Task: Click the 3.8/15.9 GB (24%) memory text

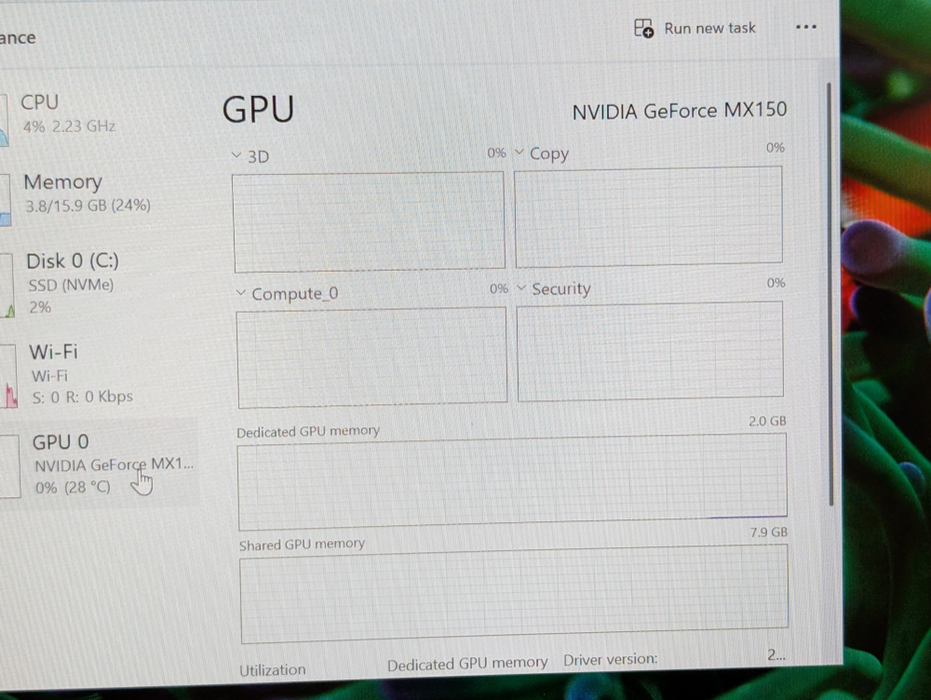Action: click(x=88, y=205)
